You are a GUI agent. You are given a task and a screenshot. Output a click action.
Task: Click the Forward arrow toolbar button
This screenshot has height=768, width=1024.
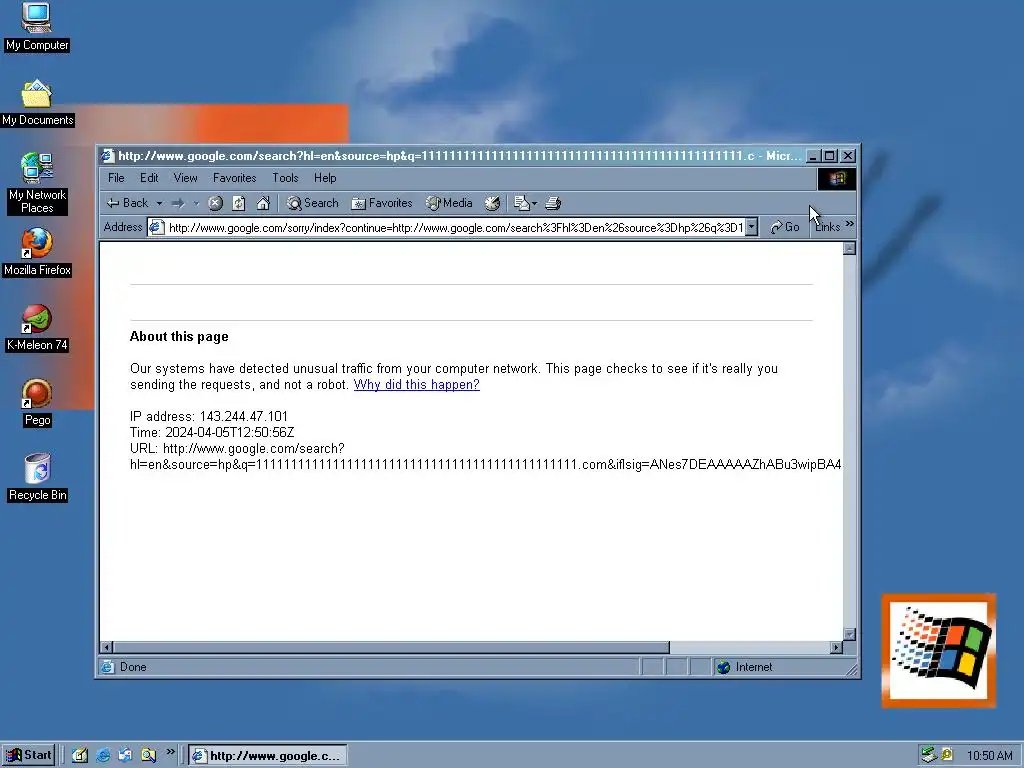tap(178, 203)
